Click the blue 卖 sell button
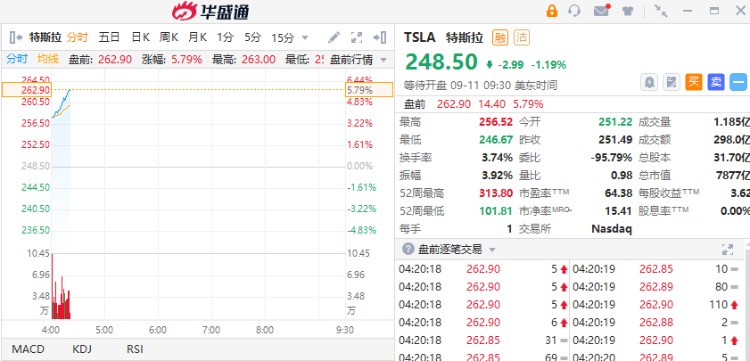Screen dimensions: 750x361 pyautogui.click(x=716, y=82)
